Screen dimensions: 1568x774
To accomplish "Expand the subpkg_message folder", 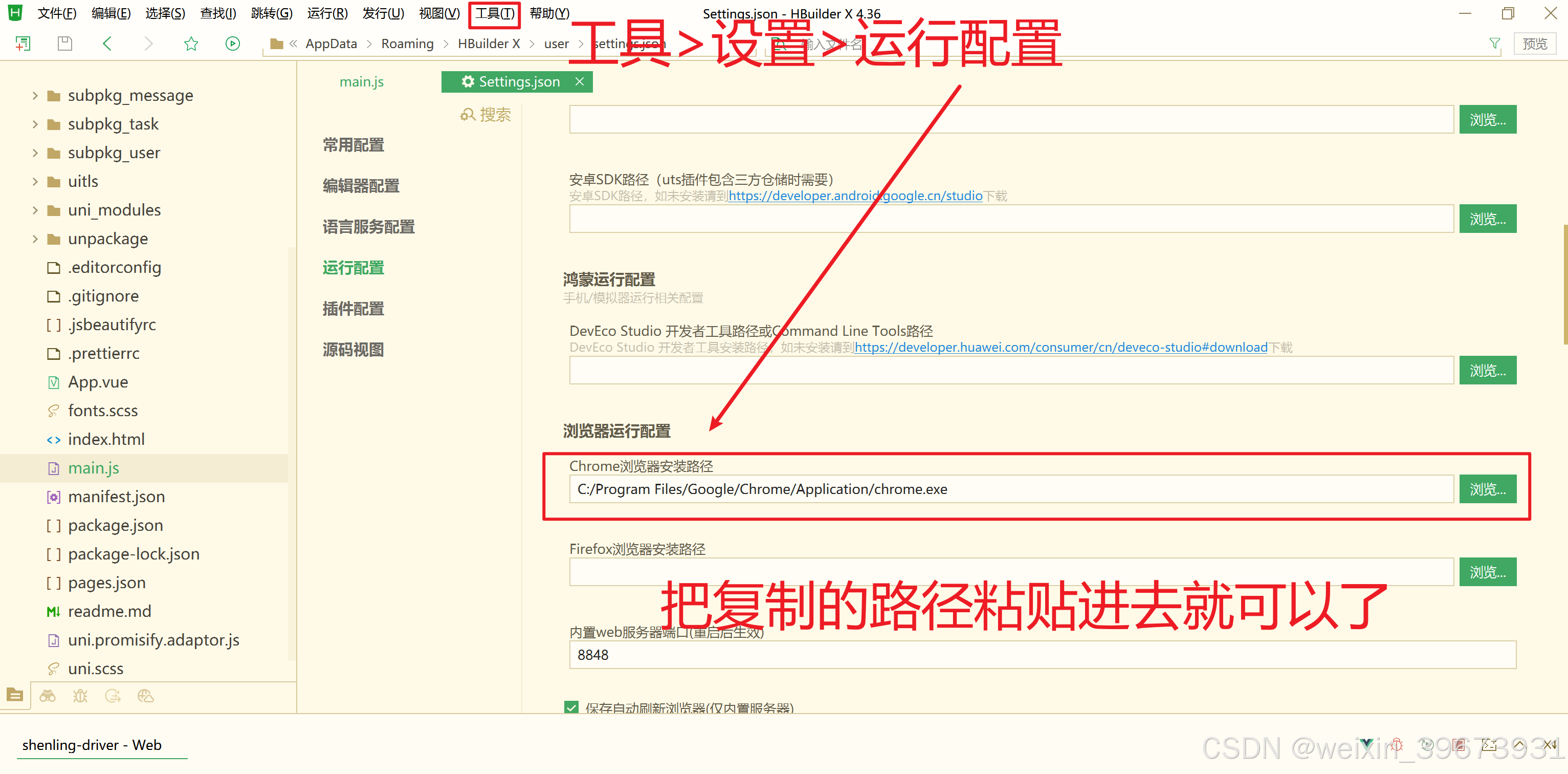I will (35, 96).
